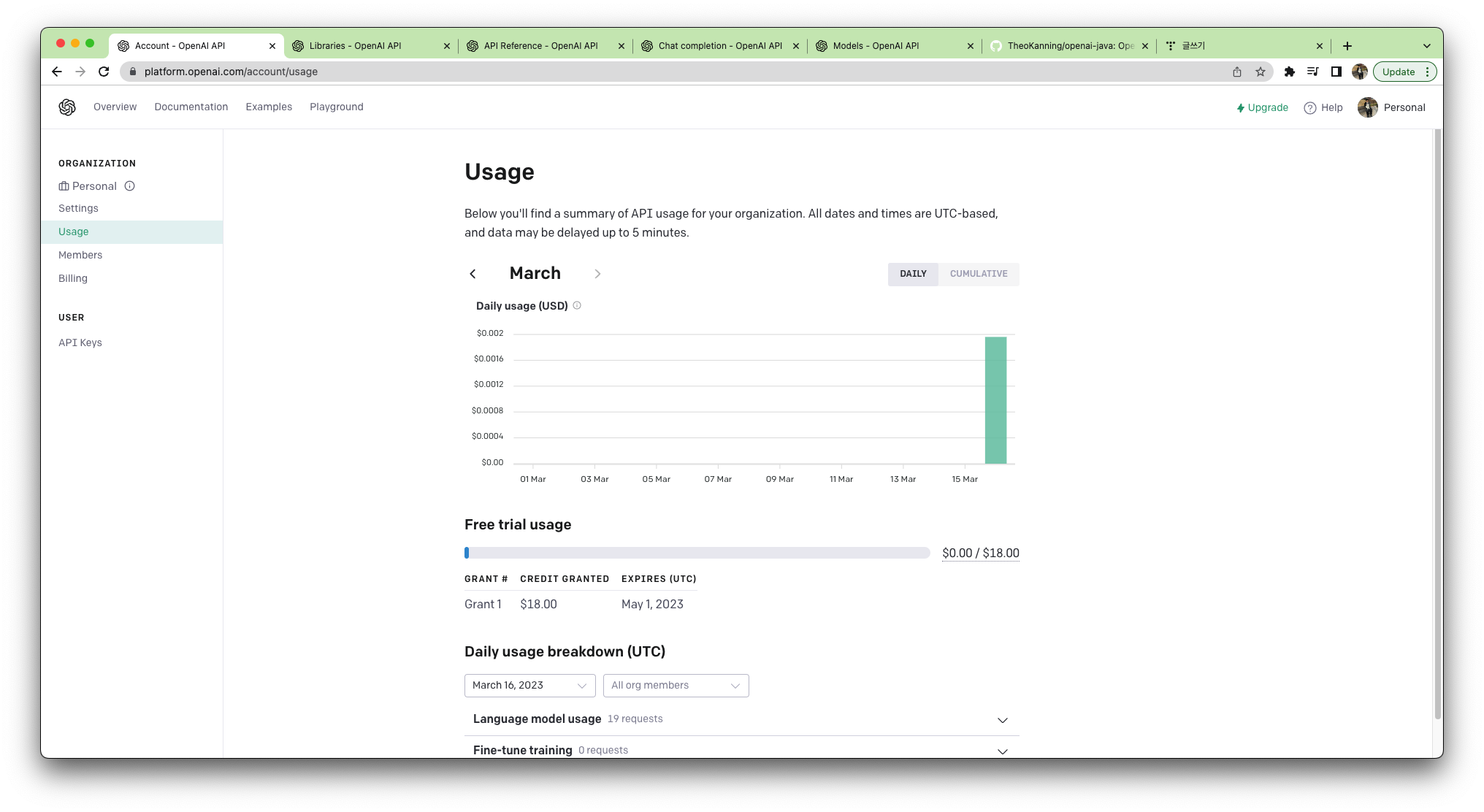
Task: Open Billing in the sidebar
Action: point(73,278)
